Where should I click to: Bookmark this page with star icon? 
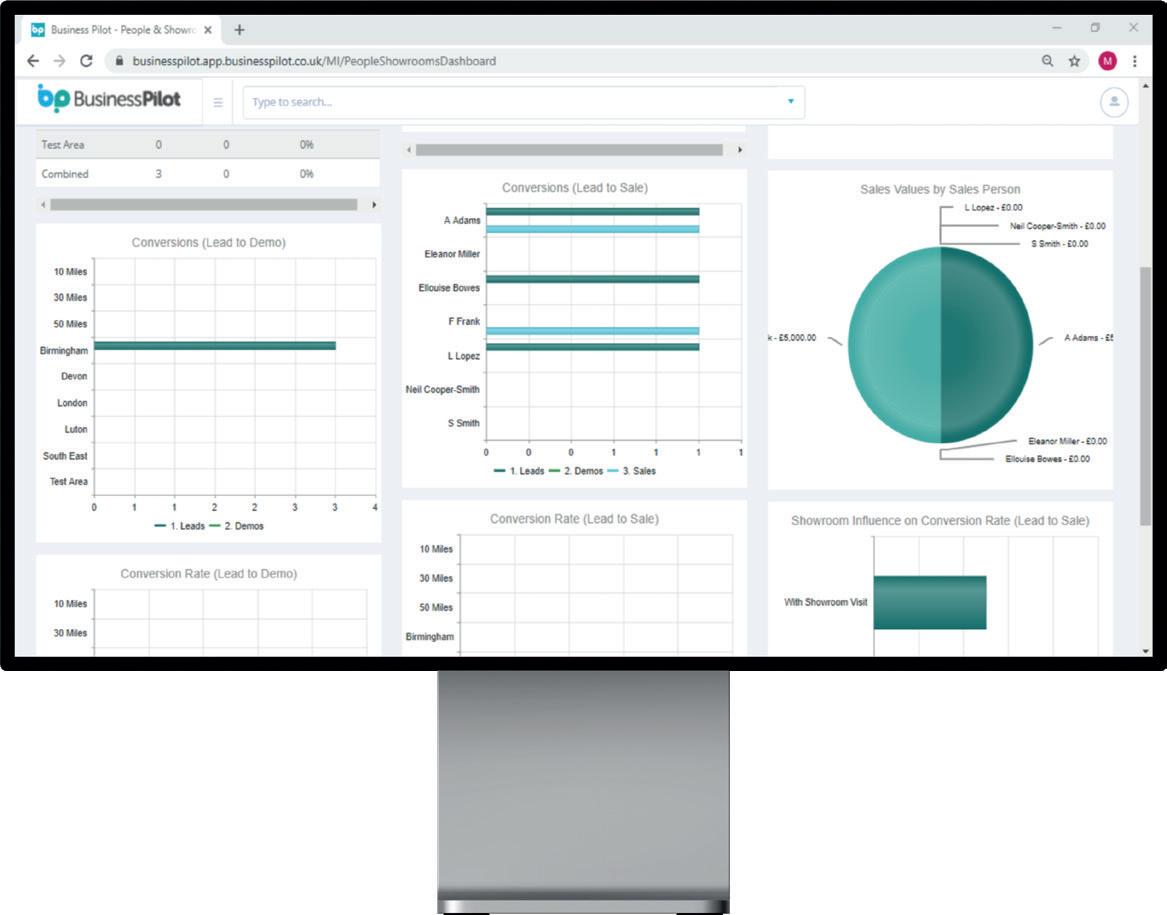[1074, 61]
